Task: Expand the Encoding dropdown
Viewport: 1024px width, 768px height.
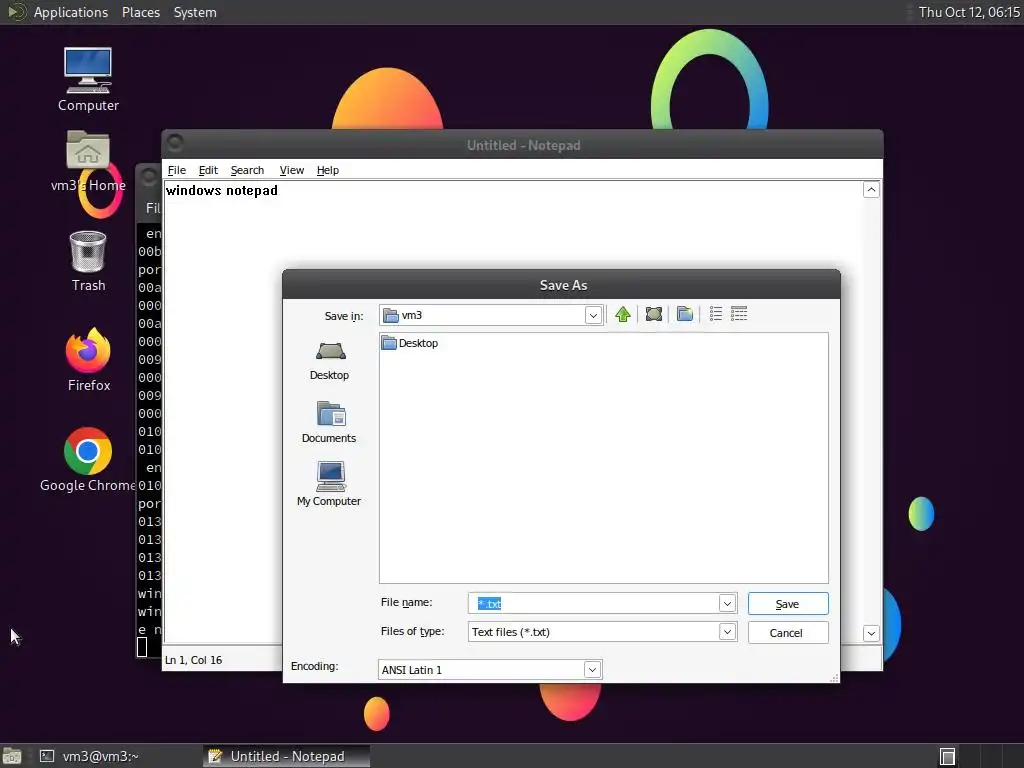Action: (x=592, y=669)
